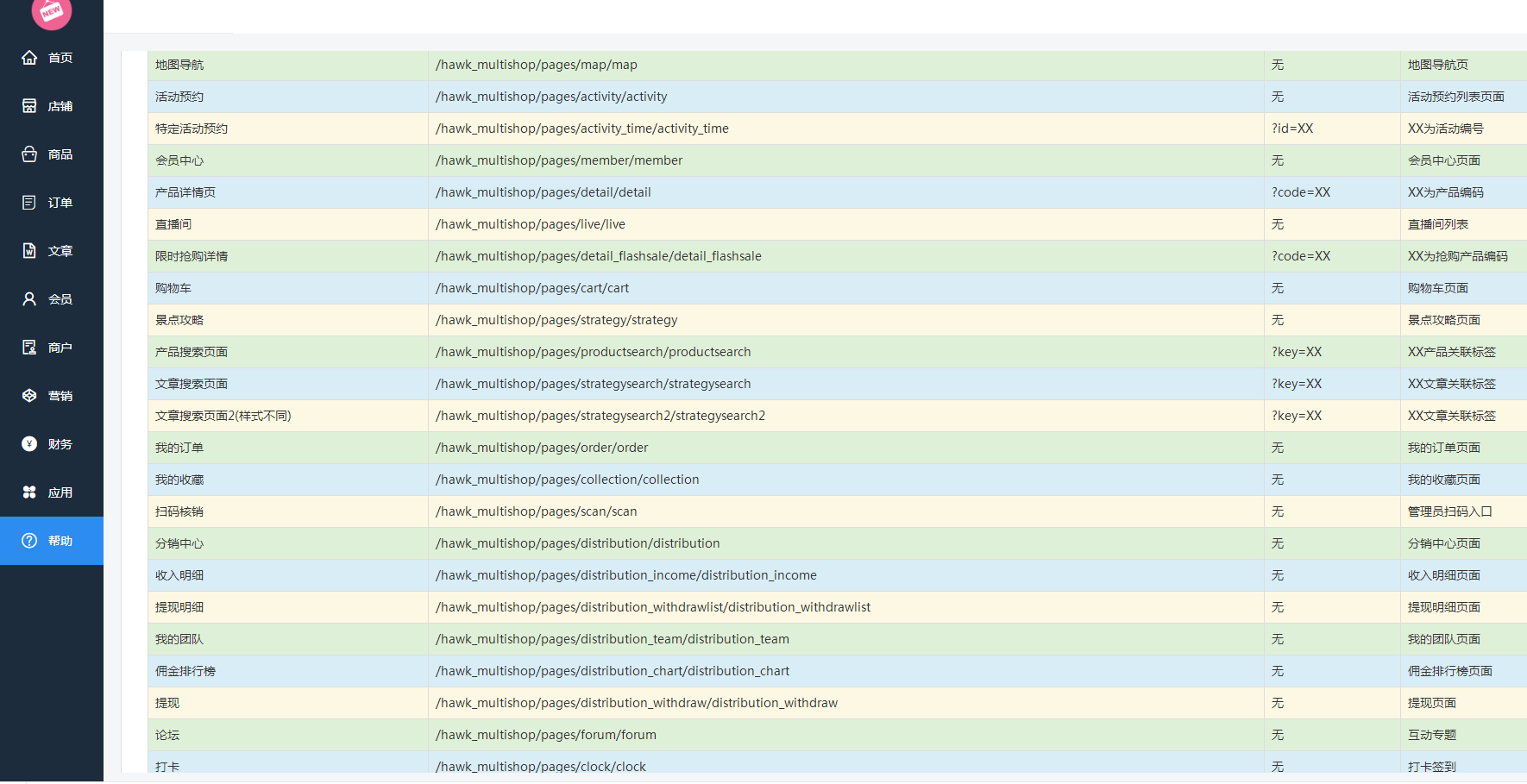This screenshot has width=1527, height=784.
Task: Click the home icon for 首页
Action: (x=29, y=58)
